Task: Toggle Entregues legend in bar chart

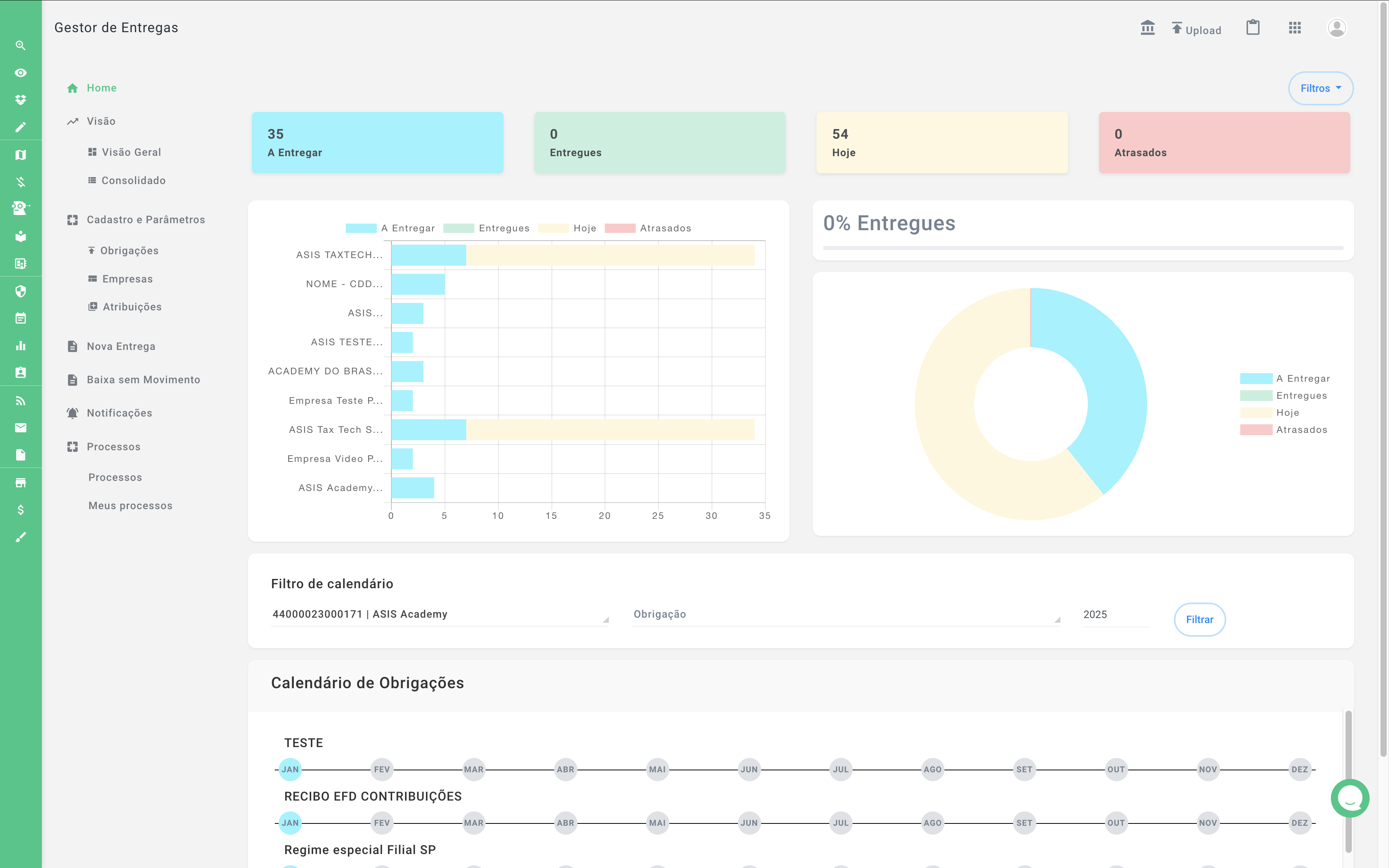Action: pos(487,228)
